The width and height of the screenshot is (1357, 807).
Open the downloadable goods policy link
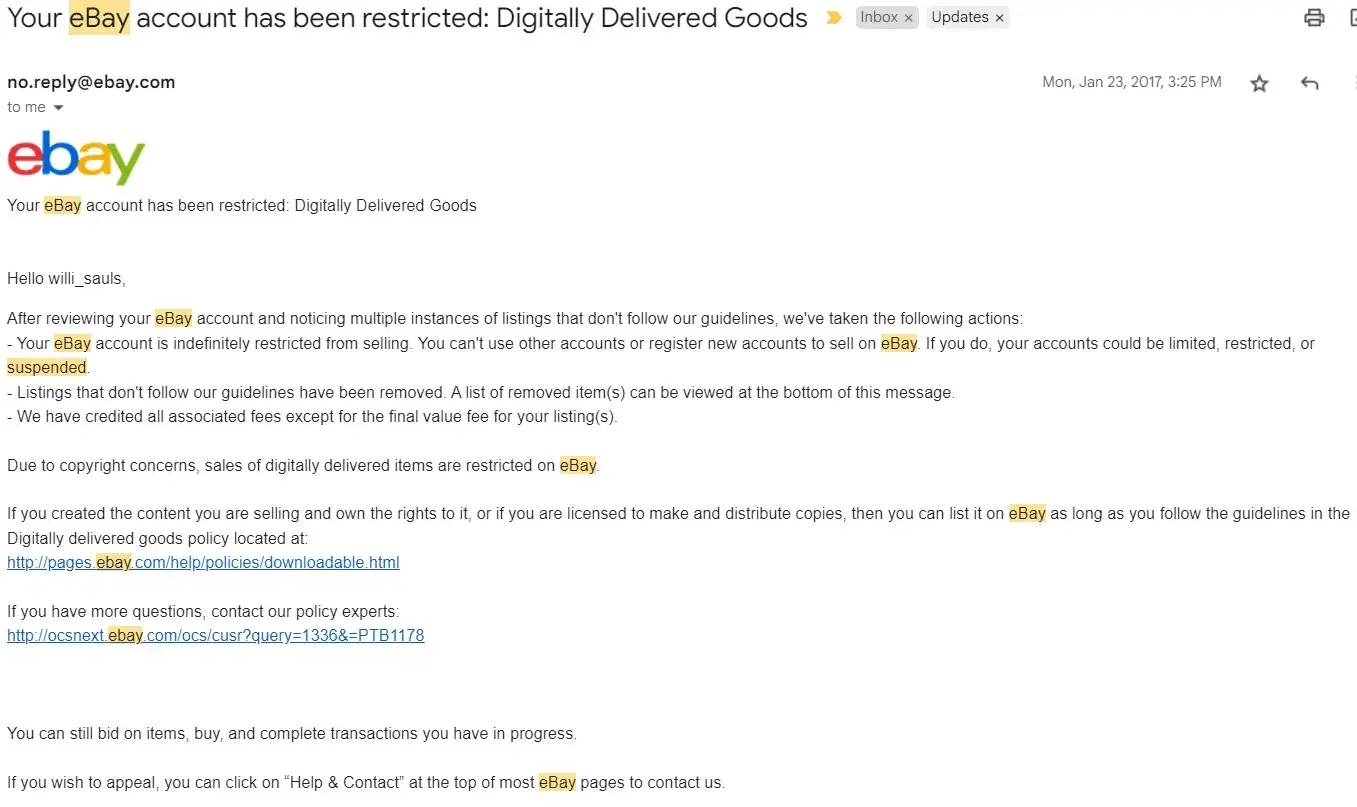click(x=203, y=563)
